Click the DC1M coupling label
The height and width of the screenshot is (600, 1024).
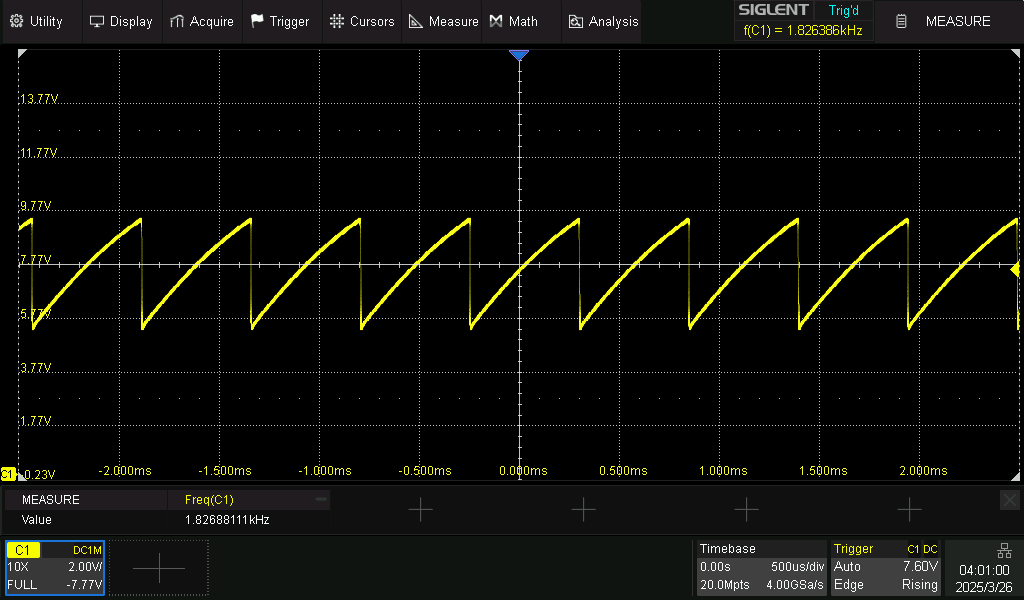tap(88, 550)
